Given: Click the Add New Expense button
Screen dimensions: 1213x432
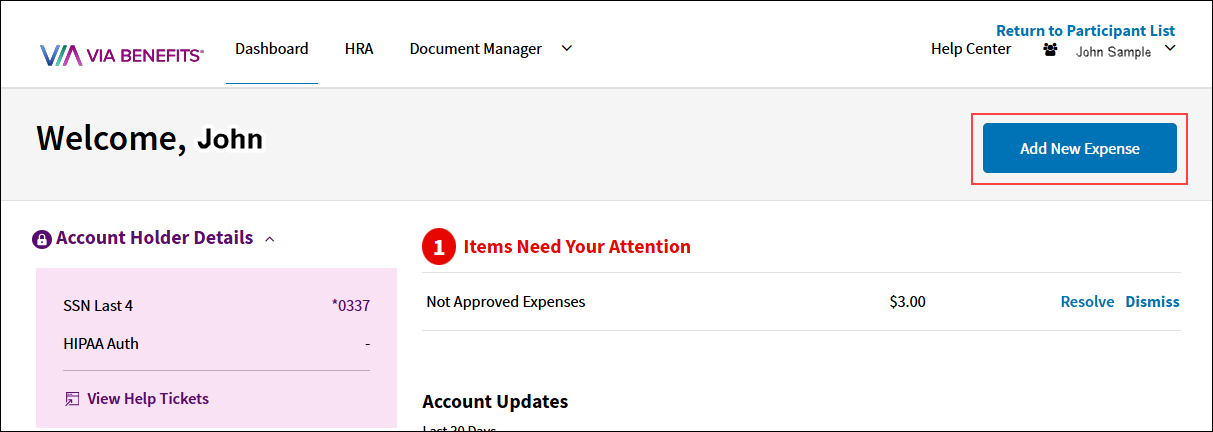Looking at the screenshot, I should click(1080, 148).
